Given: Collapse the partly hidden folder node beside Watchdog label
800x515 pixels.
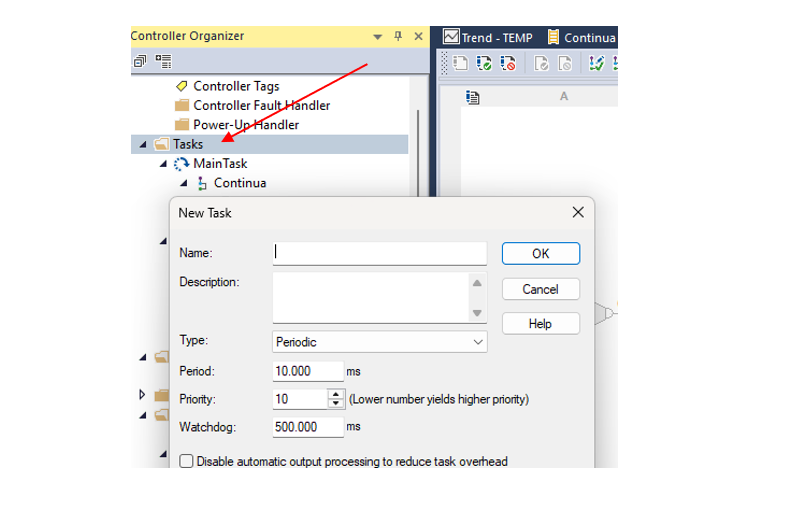Looking at the screenshot, I should click(143, 415).
